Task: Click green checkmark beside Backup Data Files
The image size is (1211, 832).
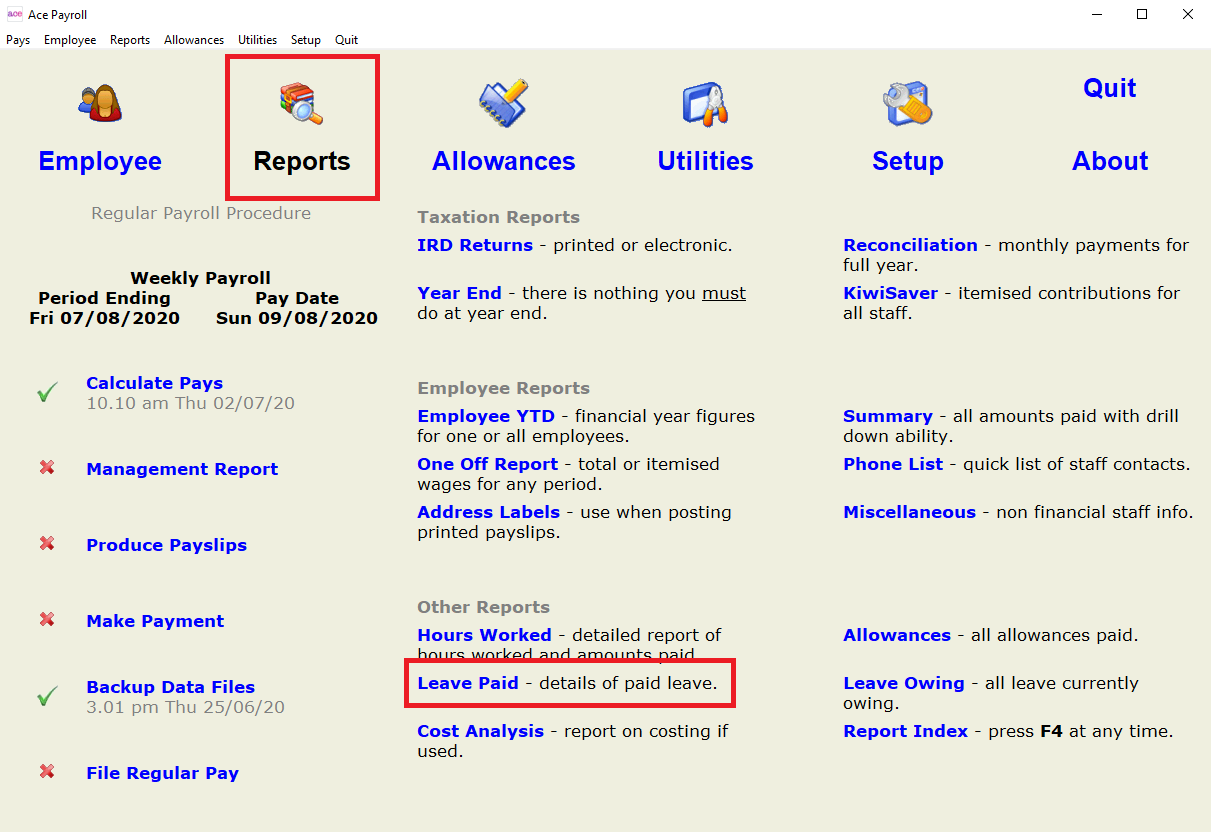Action: pyautogui.click(x=47, y=697)
